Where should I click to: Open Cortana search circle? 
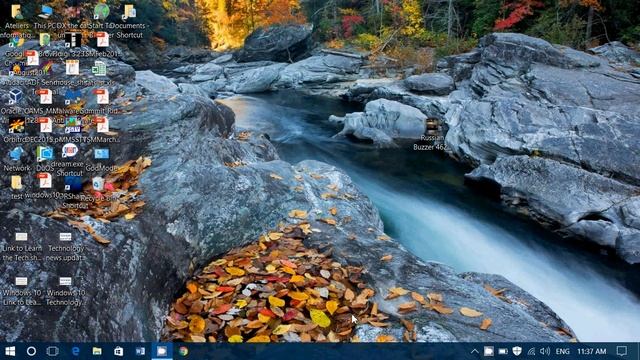pos(31,351)
